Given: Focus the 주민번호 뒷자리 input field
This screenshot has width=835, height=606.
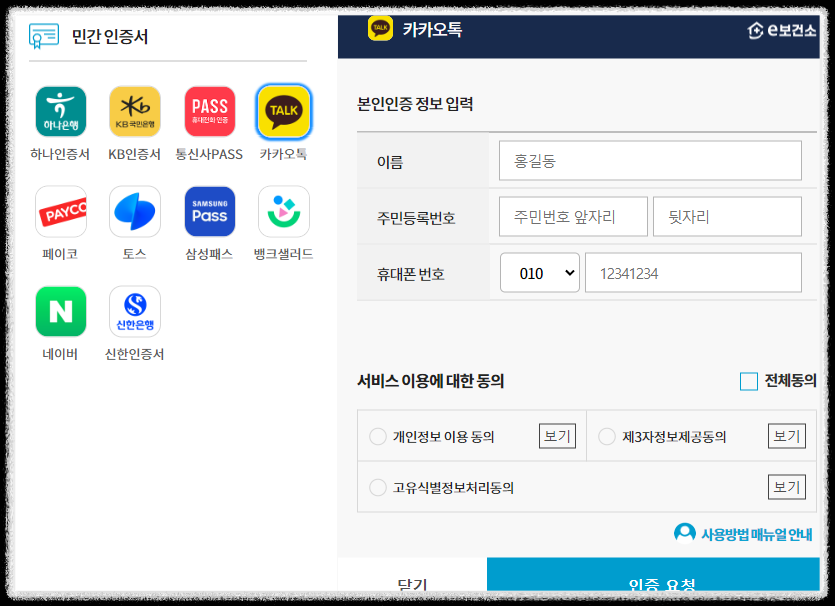Looking at the screenshot, I should click(x=727, y=216).
